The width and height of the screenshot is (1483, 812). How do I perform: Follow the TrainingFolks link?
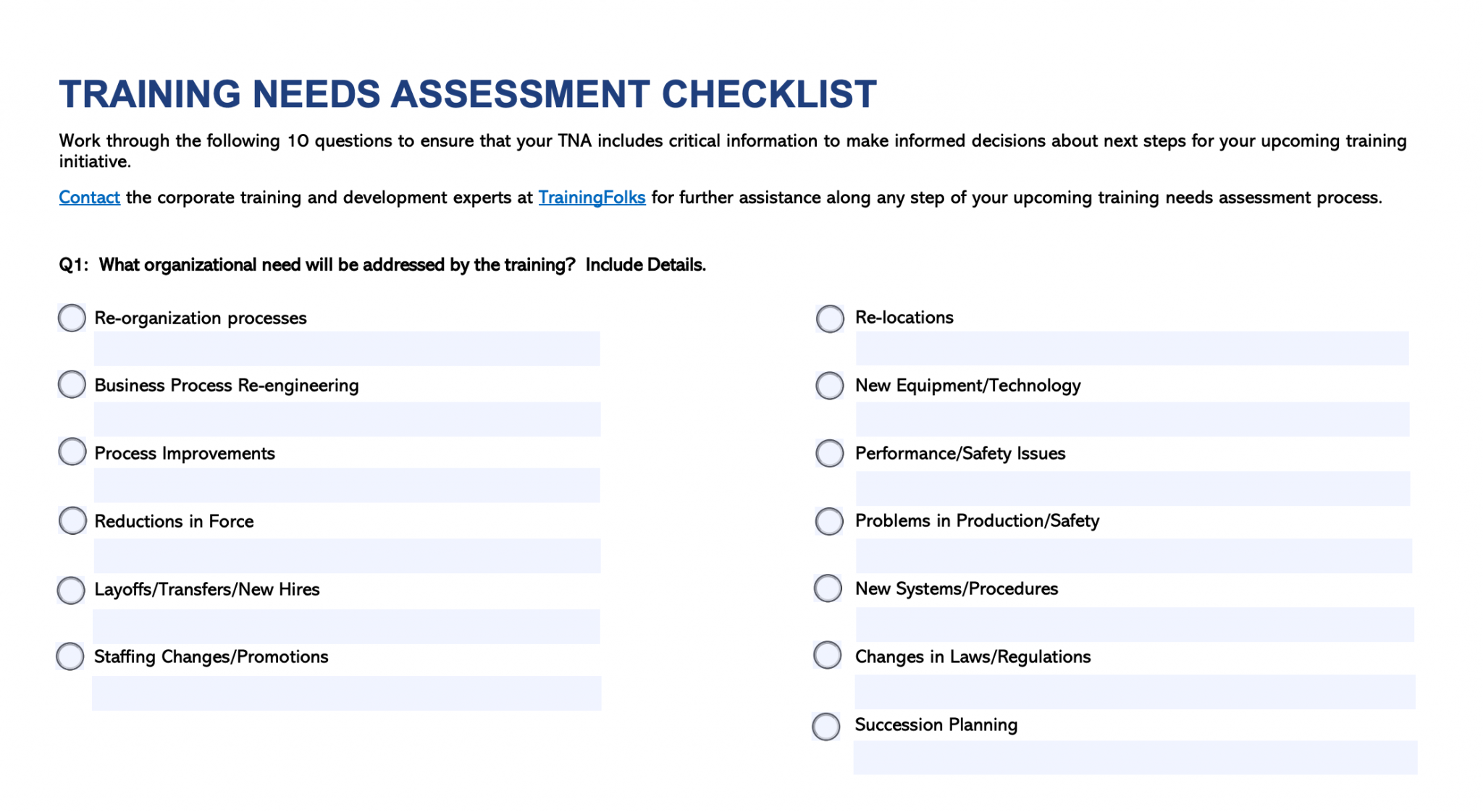(x=592, y=198)
